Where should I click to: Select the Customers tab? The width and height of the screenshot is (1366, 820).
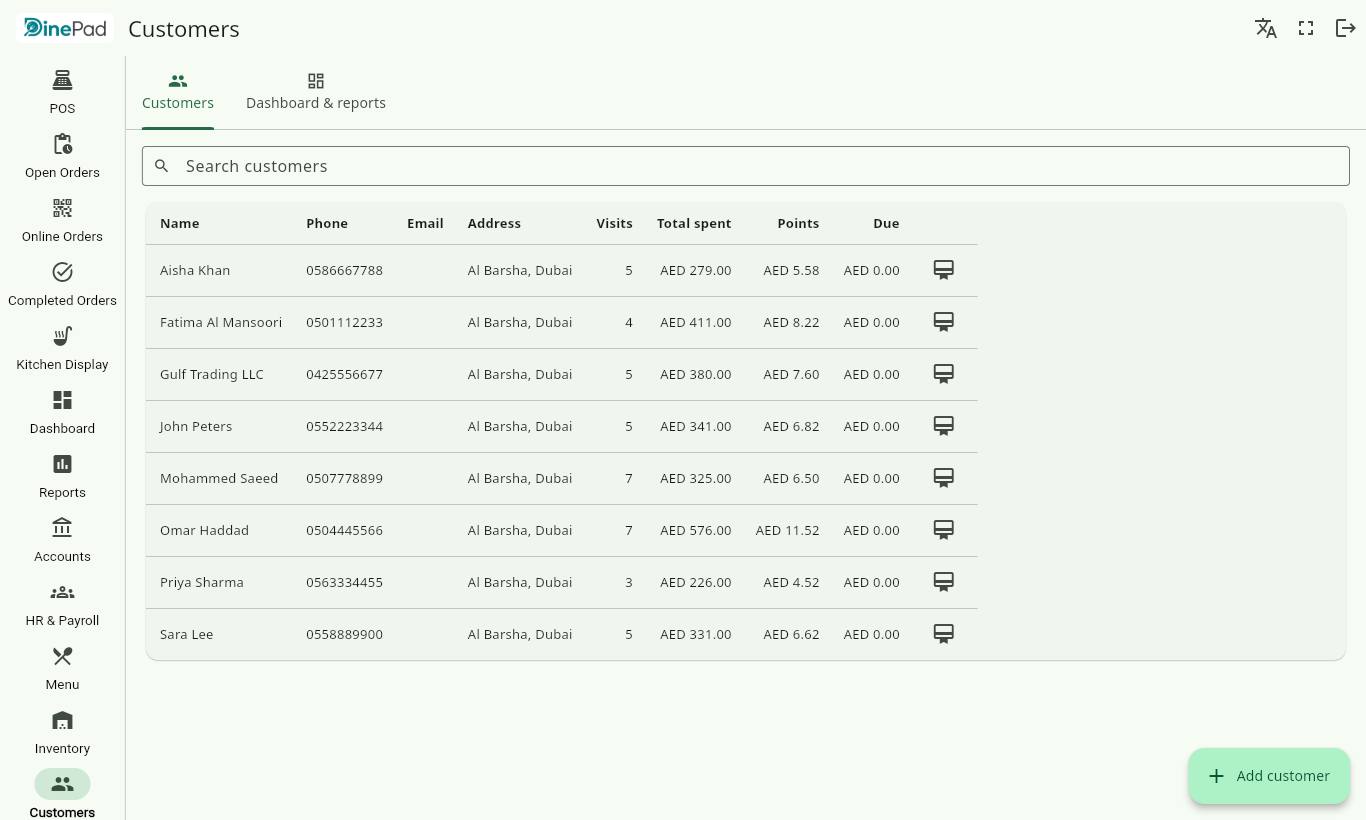click(x=178, y=92)
